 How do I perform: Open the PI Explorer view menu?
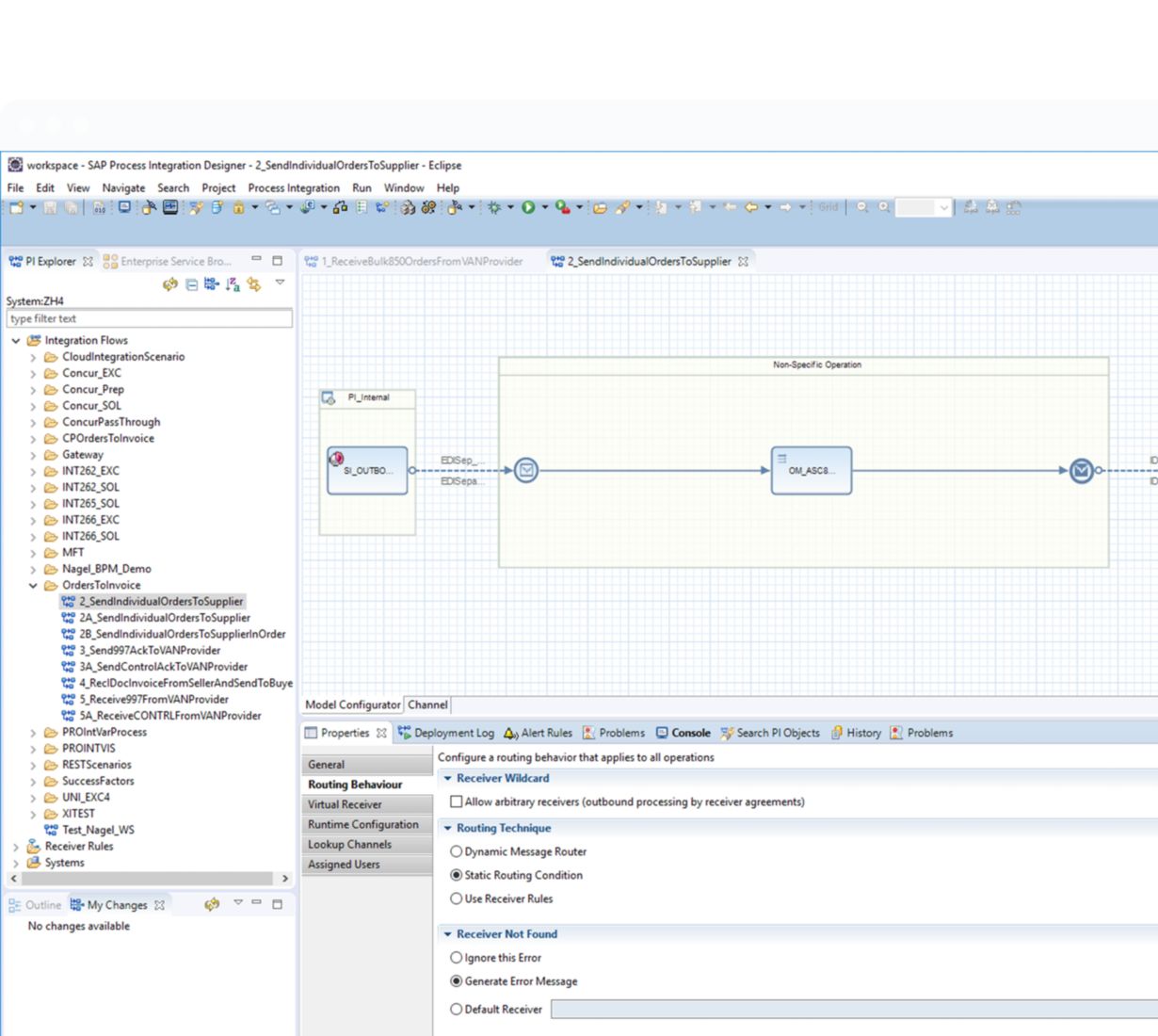click(280, 283)
